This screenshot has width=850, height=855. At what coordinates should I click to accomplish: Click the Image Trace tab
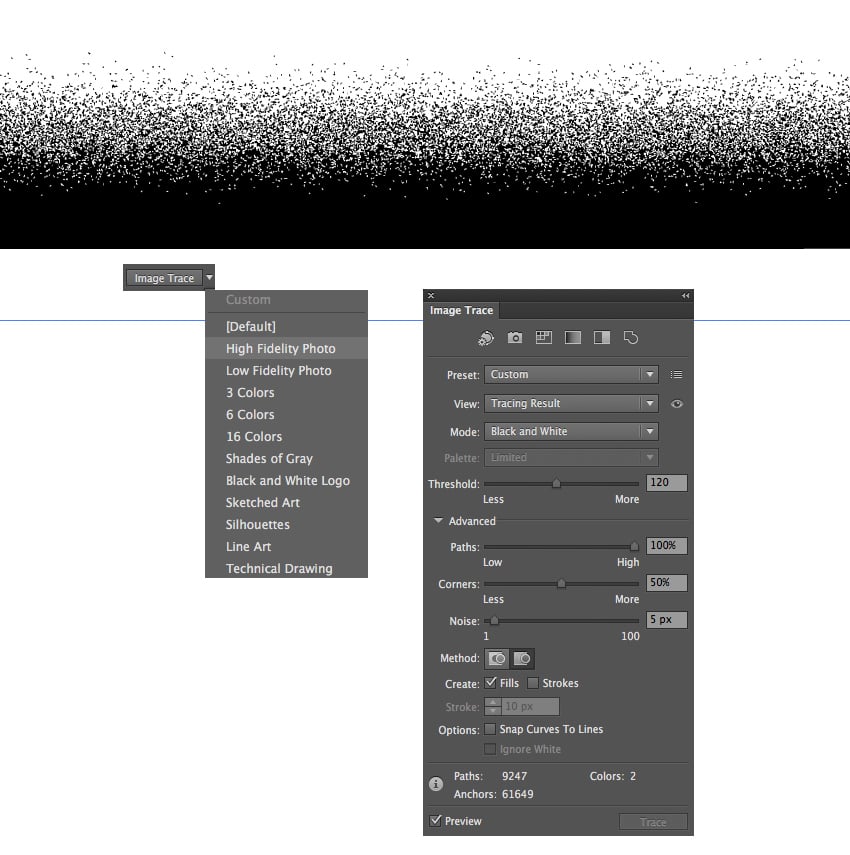coord(461,310)
